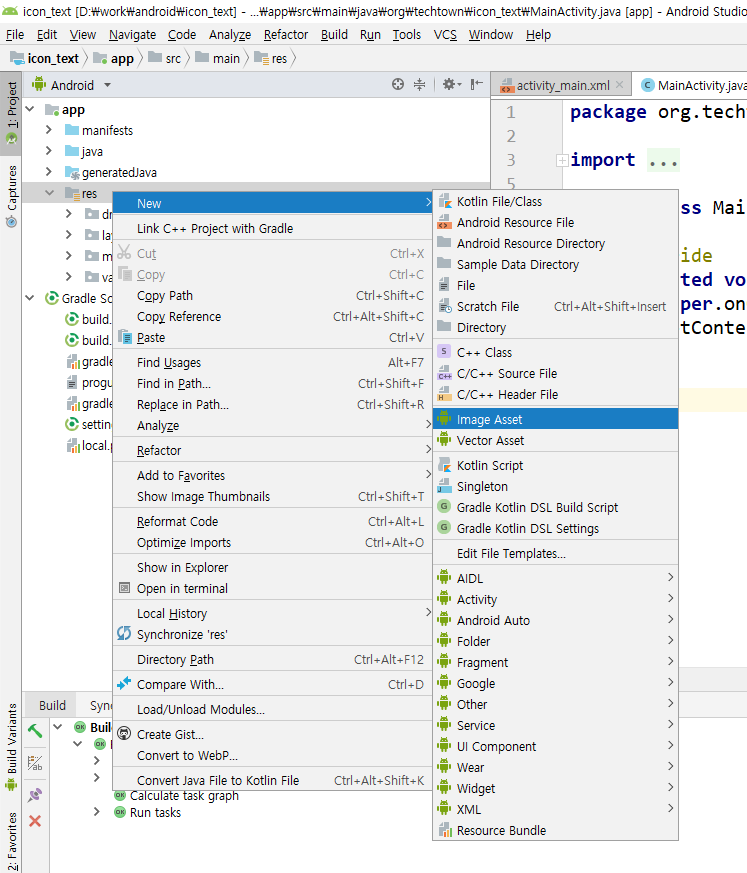Expand the manifests folder
The image size is (747, 873).
click(x=49, y=130)
